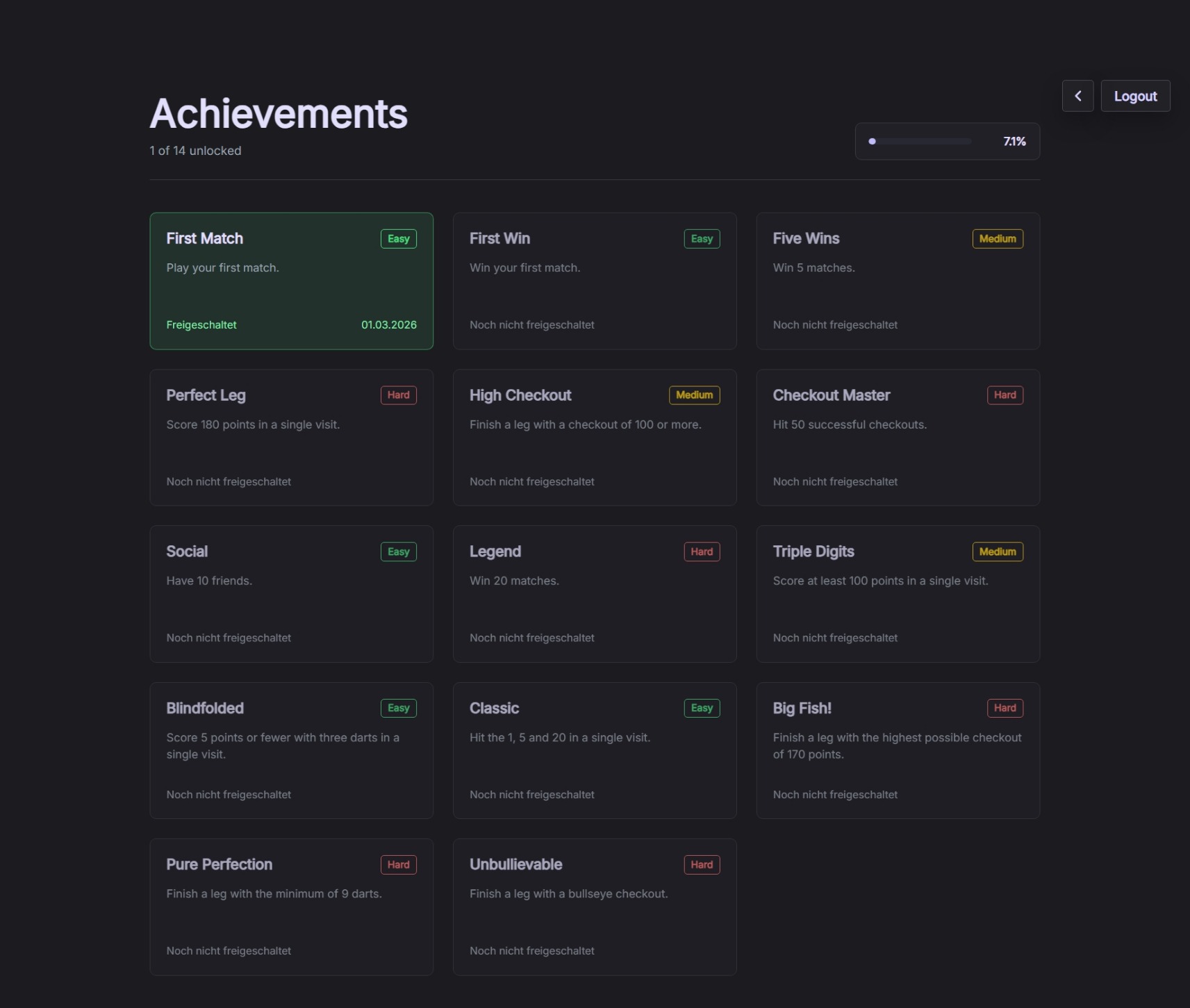Click the Classic achievement title
Image resolution: width=1190 pixels, height=1008 pixels.
click(494, 708)
